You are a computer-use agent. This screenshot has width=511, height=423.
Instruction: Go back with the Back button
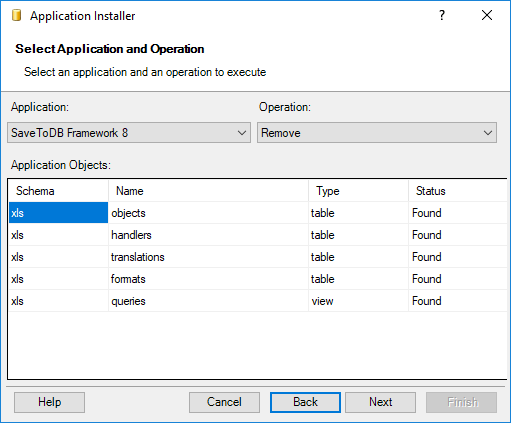(305, 402)
